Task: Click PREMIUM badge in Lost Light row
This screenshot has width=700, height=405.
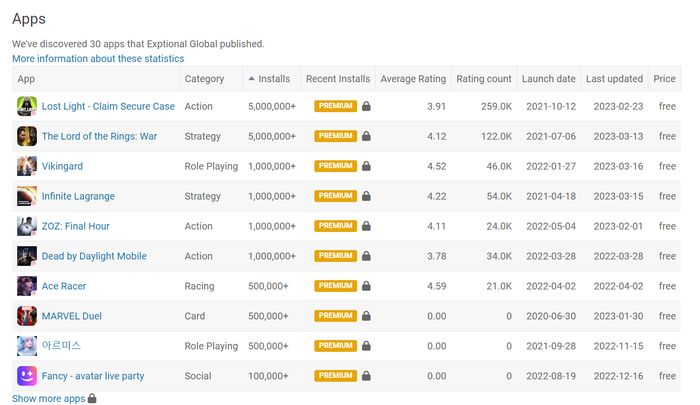Action: click(x=335, y=106)
